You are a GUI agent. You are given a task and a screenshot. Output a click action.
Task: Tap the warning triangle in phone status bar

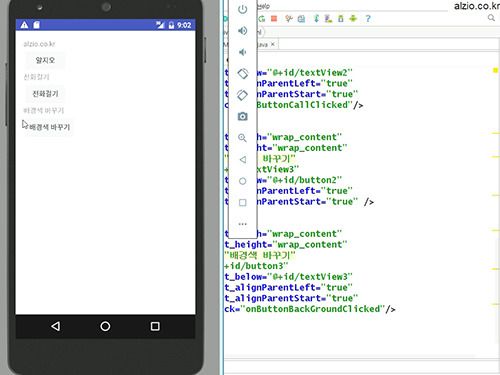pos(24,25)
